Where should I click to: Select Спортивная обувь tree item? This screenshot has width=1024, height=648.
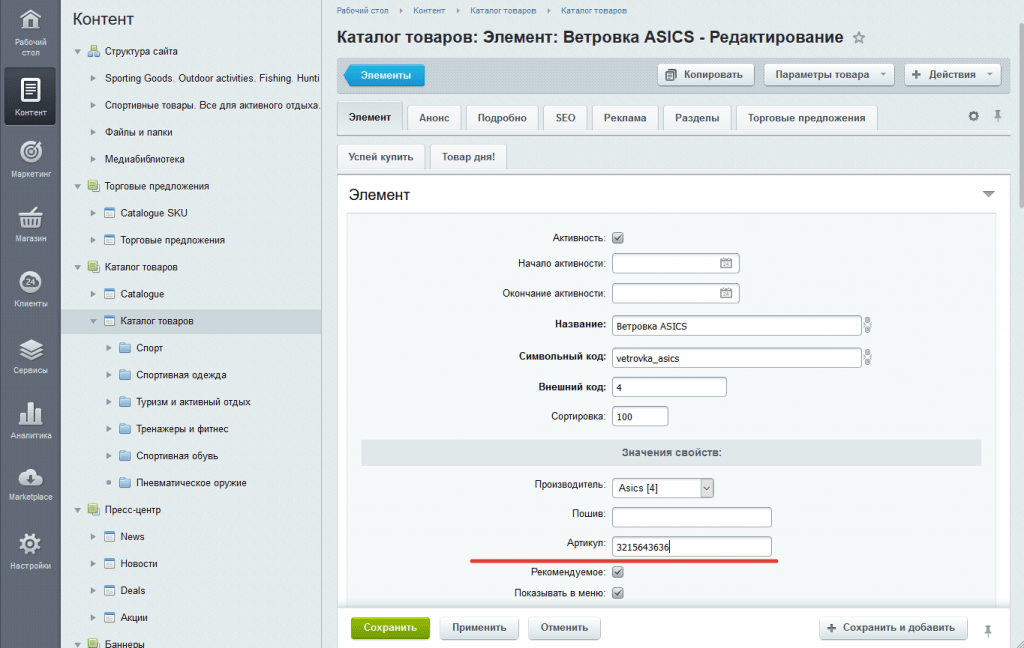(177, 456)
